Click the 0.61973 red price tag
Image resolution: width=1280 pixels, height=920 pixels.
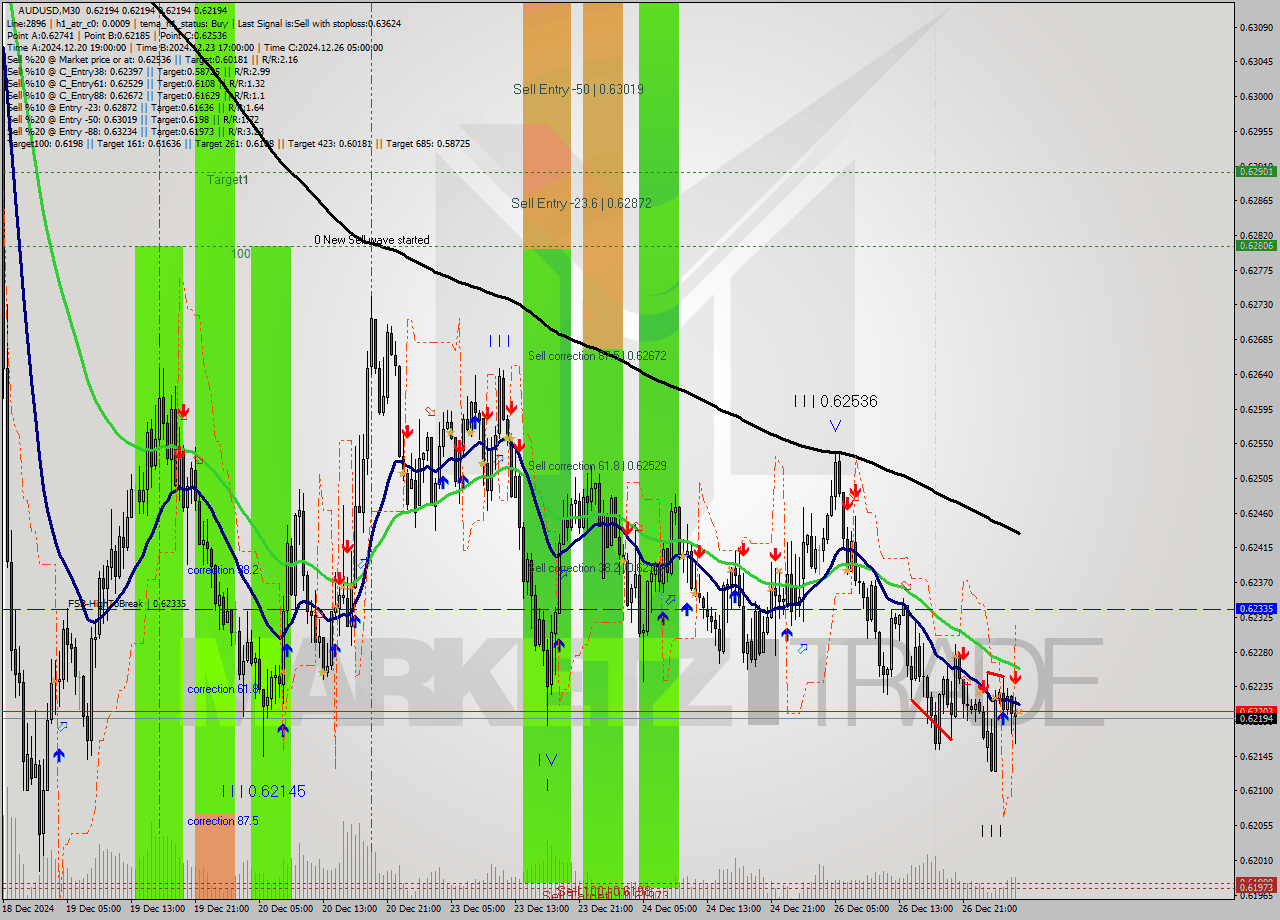[1256, 887]
